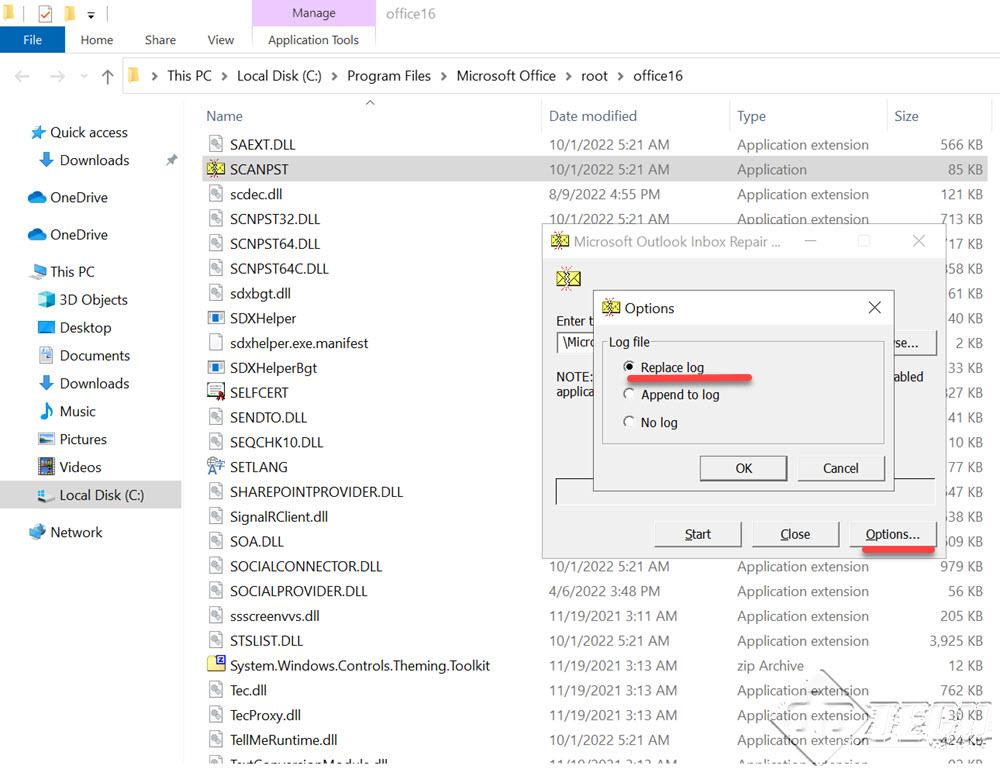Switch to the Home ribbon tab

(x=97, y=40)
